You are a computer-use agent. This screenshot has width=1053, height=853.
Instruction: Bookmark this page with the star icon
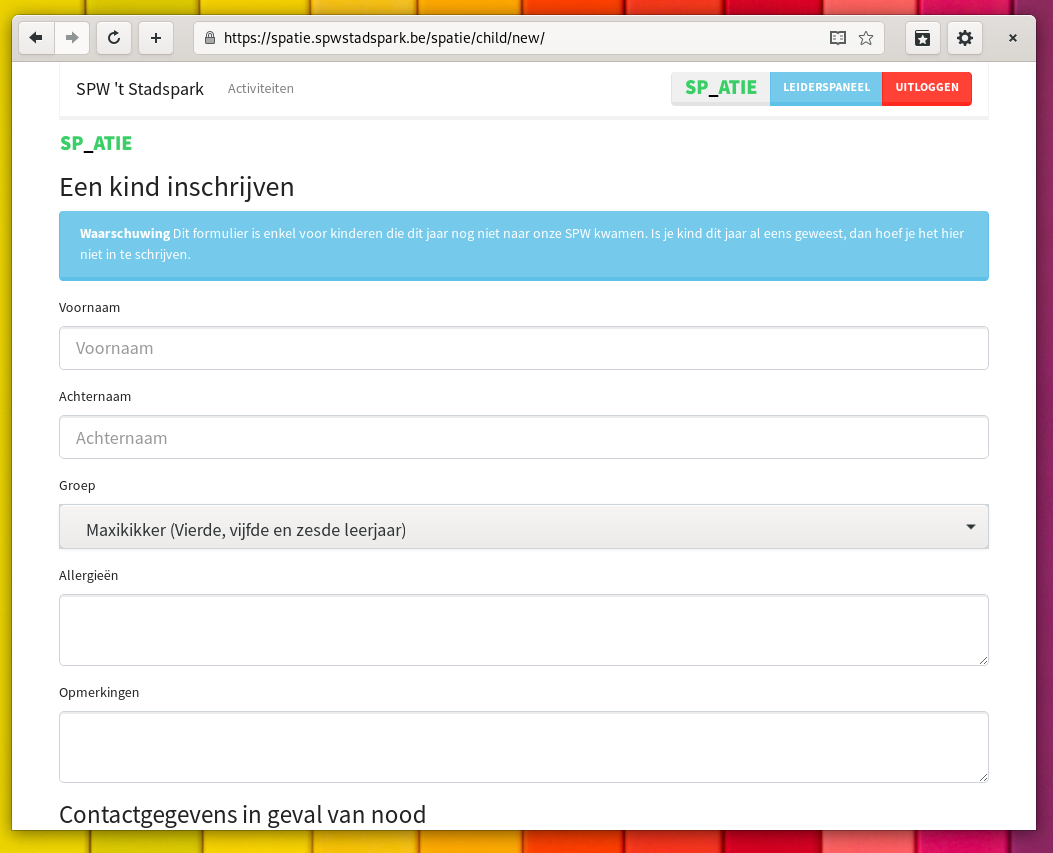pyautogui.click(x=866, y=38)
